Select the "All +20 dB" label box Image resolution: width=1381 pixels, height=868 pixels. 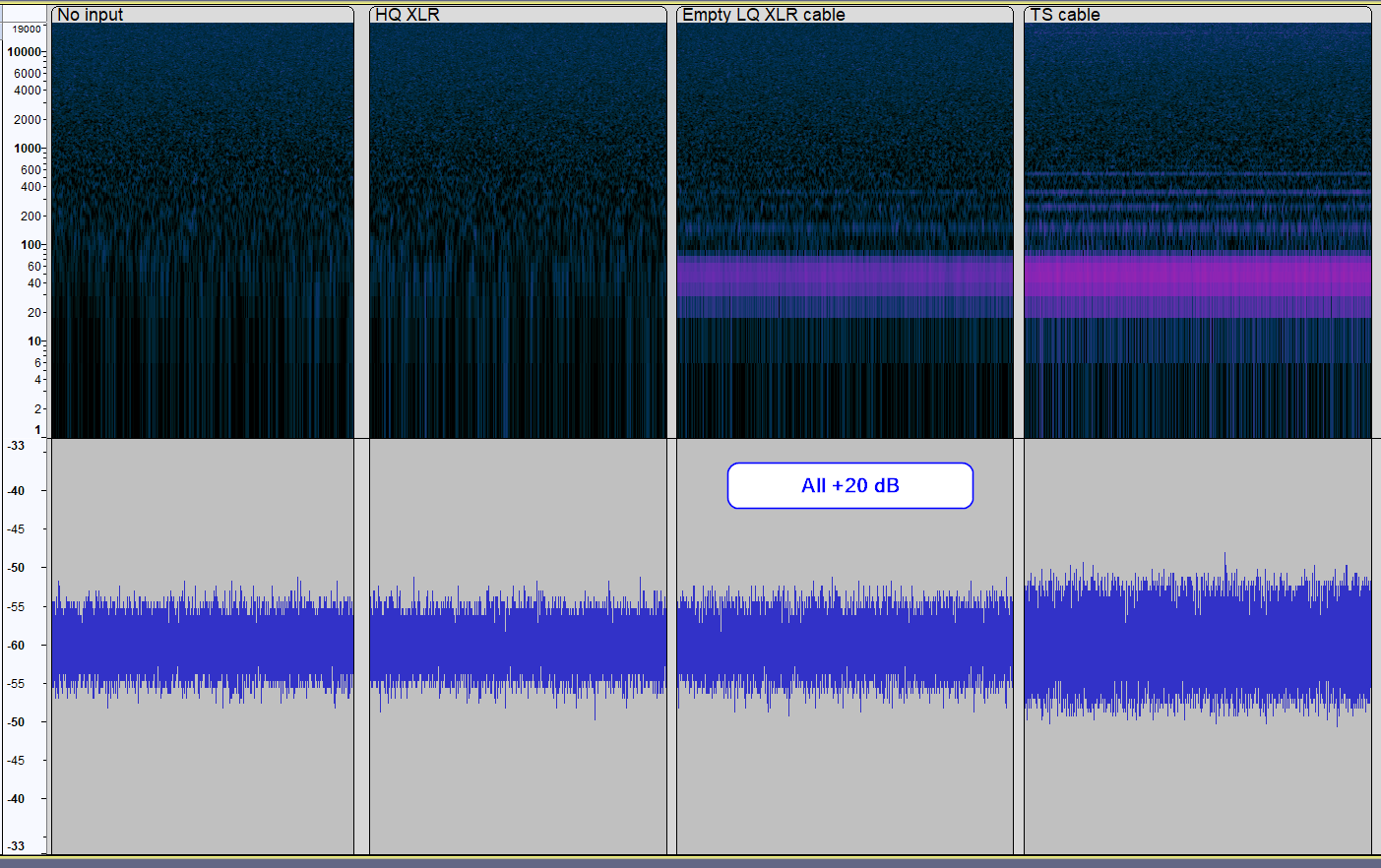click(850, 485)
